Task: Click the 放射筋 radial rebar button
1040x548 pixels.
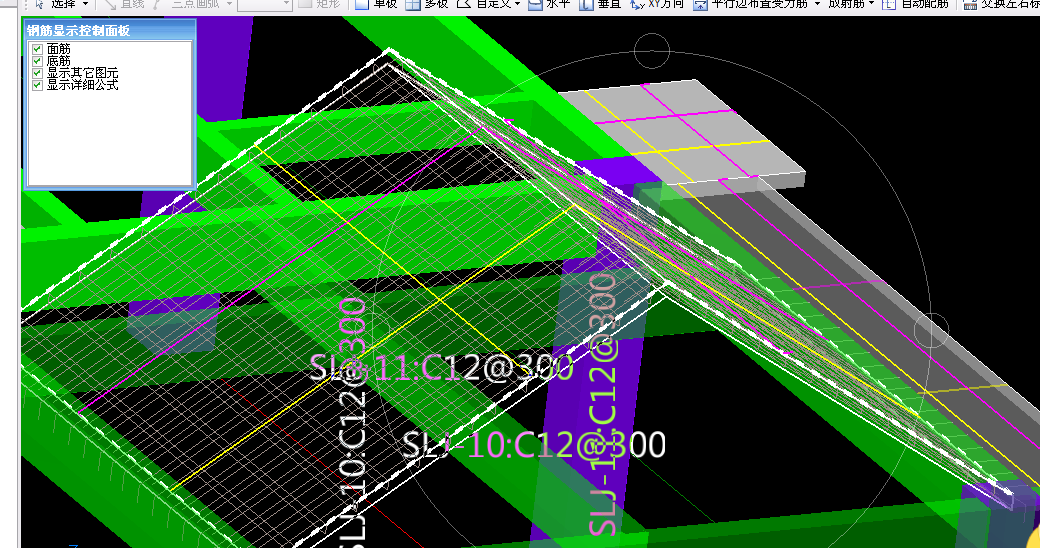Action: click(x=846, y=4)
